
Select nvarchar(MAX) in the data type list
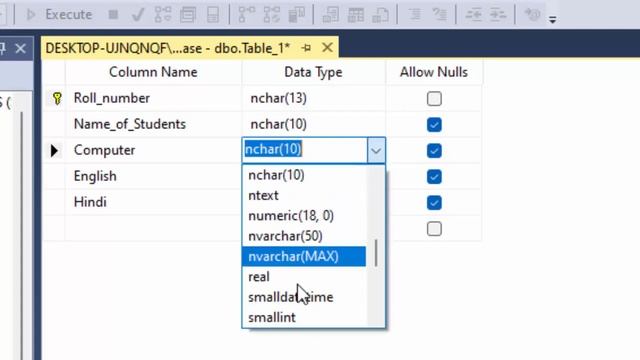click(x=304, y=257)
